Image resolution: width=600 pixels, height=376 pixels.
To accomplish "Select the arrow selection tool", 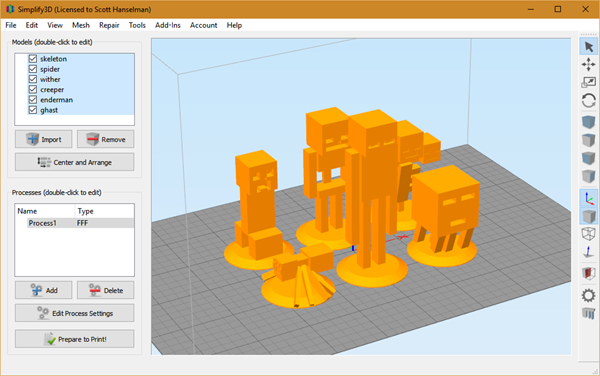I will click(x=589, y=47).
